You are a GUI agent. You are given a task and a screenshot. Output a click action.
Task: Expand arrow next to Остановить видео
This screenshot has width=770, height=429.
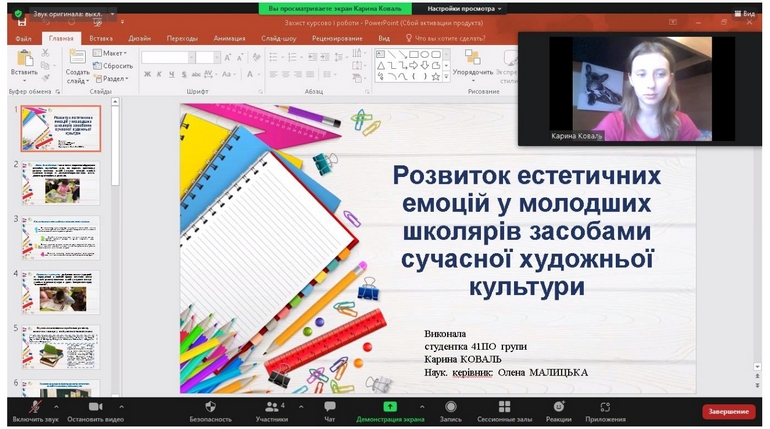121,406
